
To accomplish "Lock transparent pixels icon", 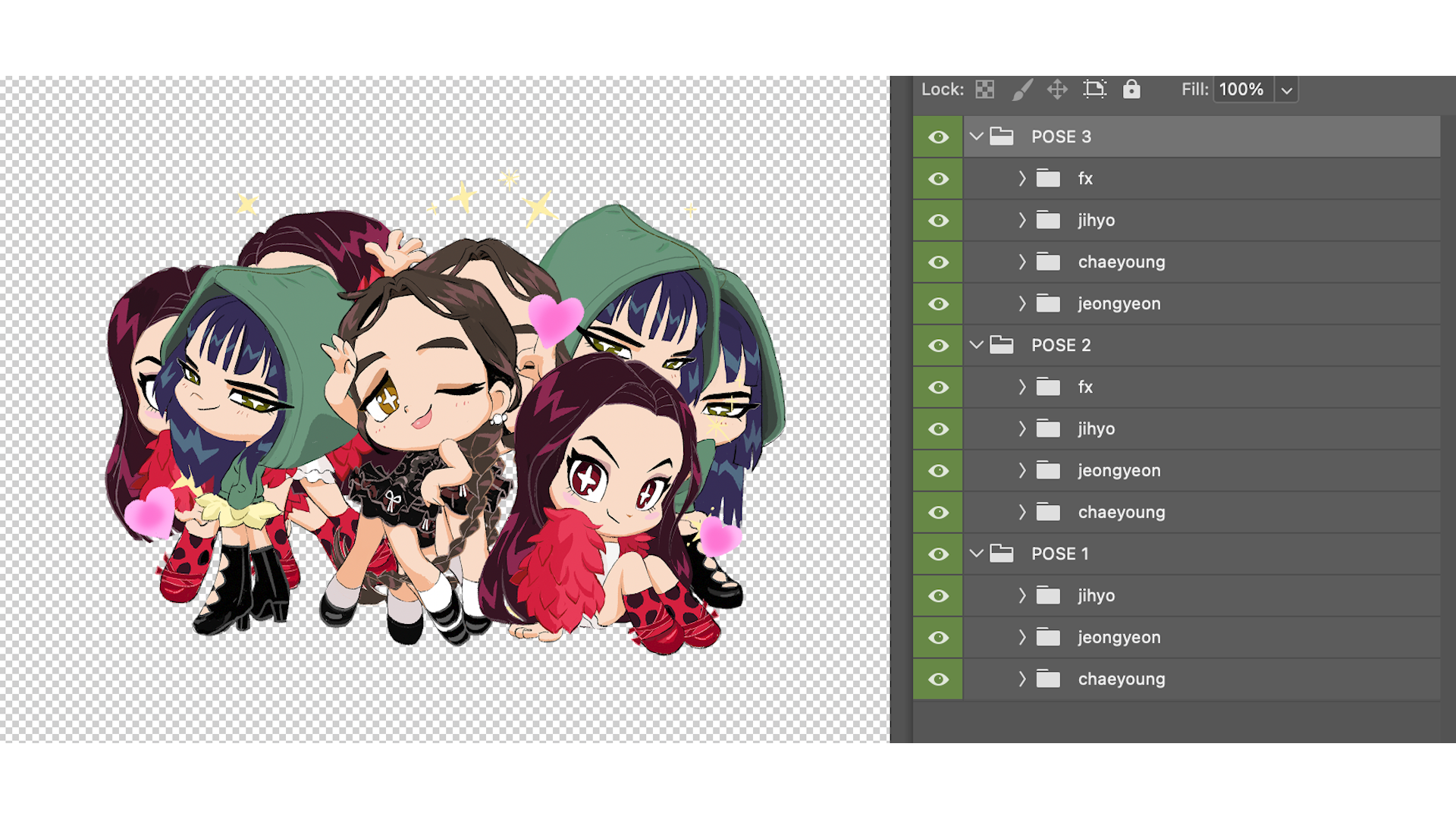I will (984, 89).
